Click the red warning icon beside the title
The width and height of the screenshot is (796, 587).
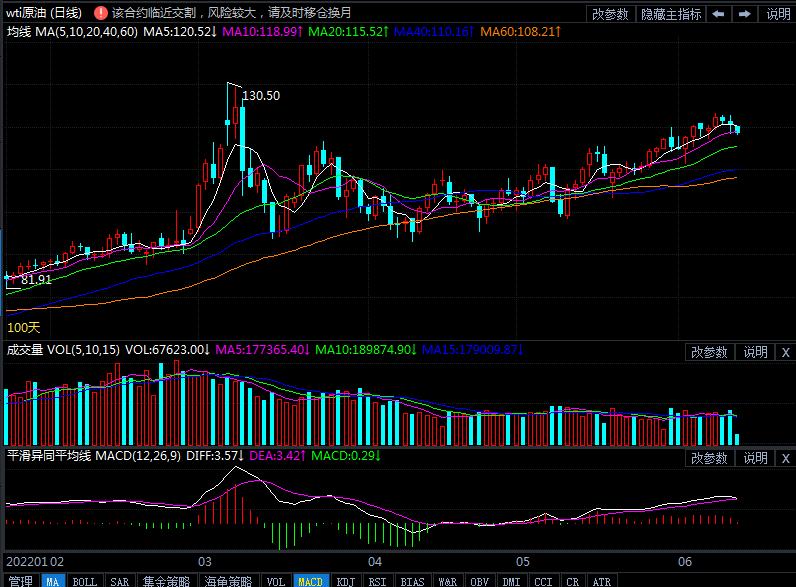100,13
